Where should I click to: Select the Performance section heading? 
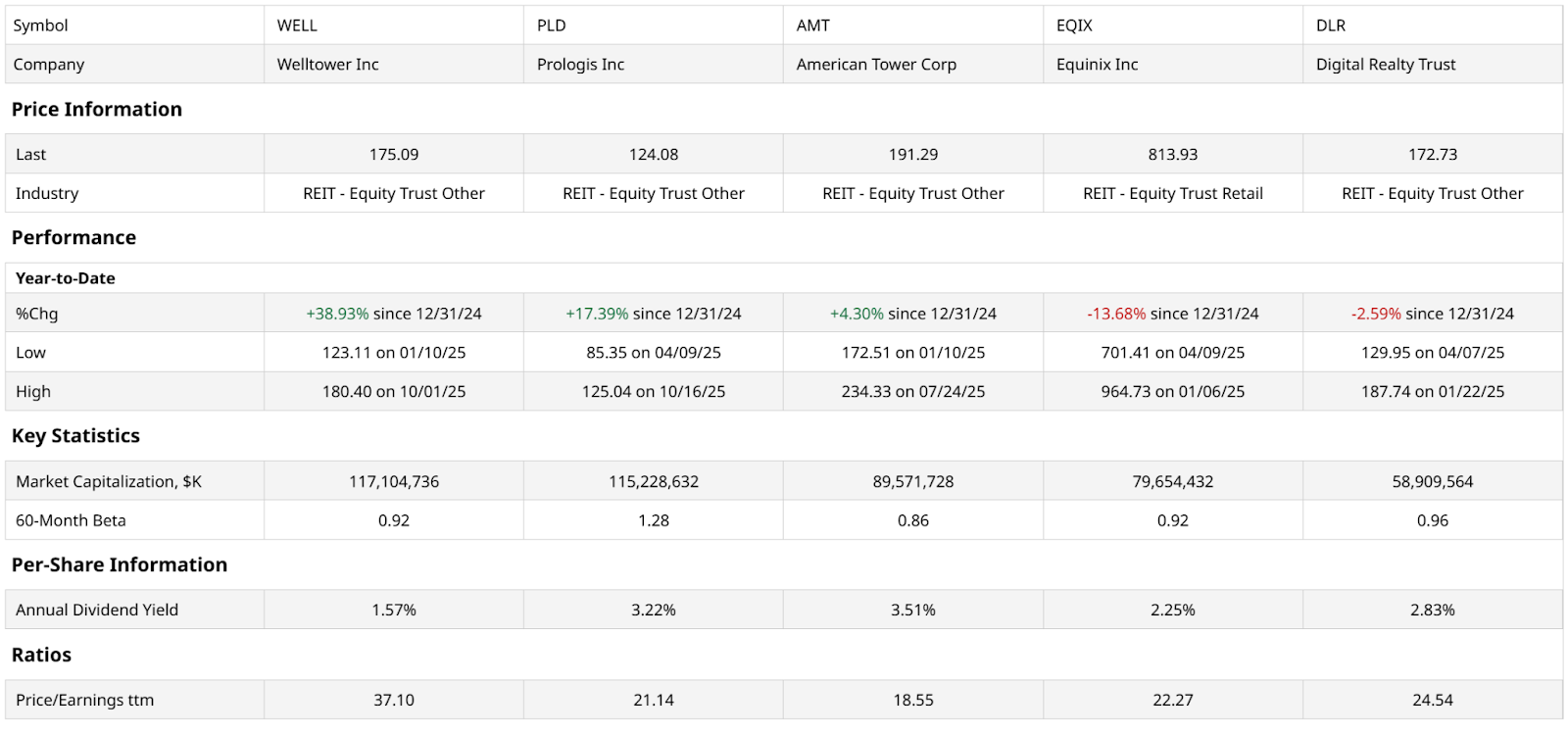click(73, 238)
